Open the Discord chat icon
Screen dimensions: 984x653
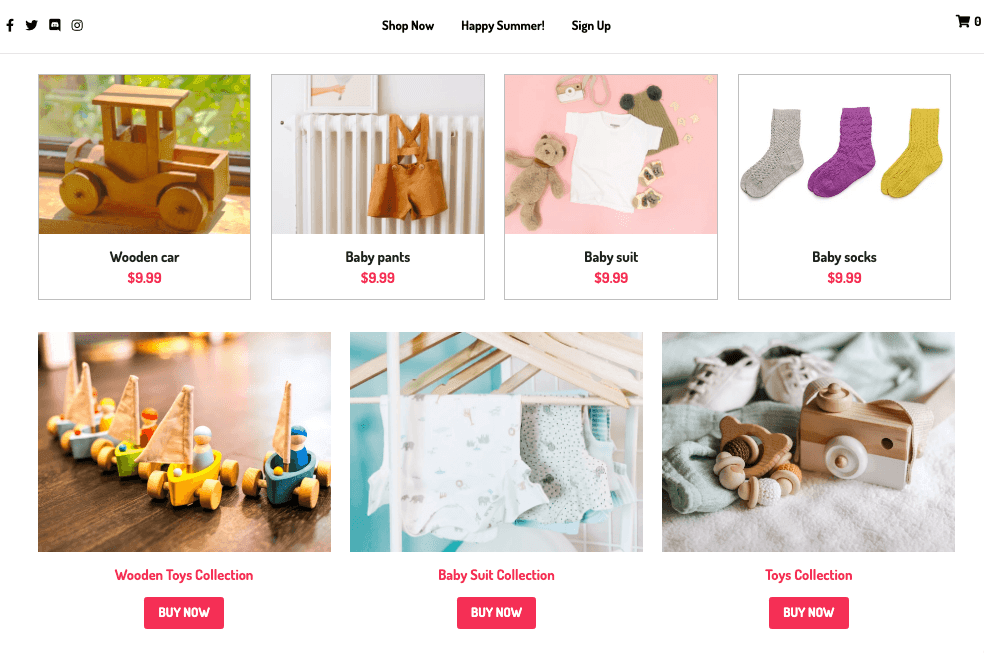(x=55, y=25)
